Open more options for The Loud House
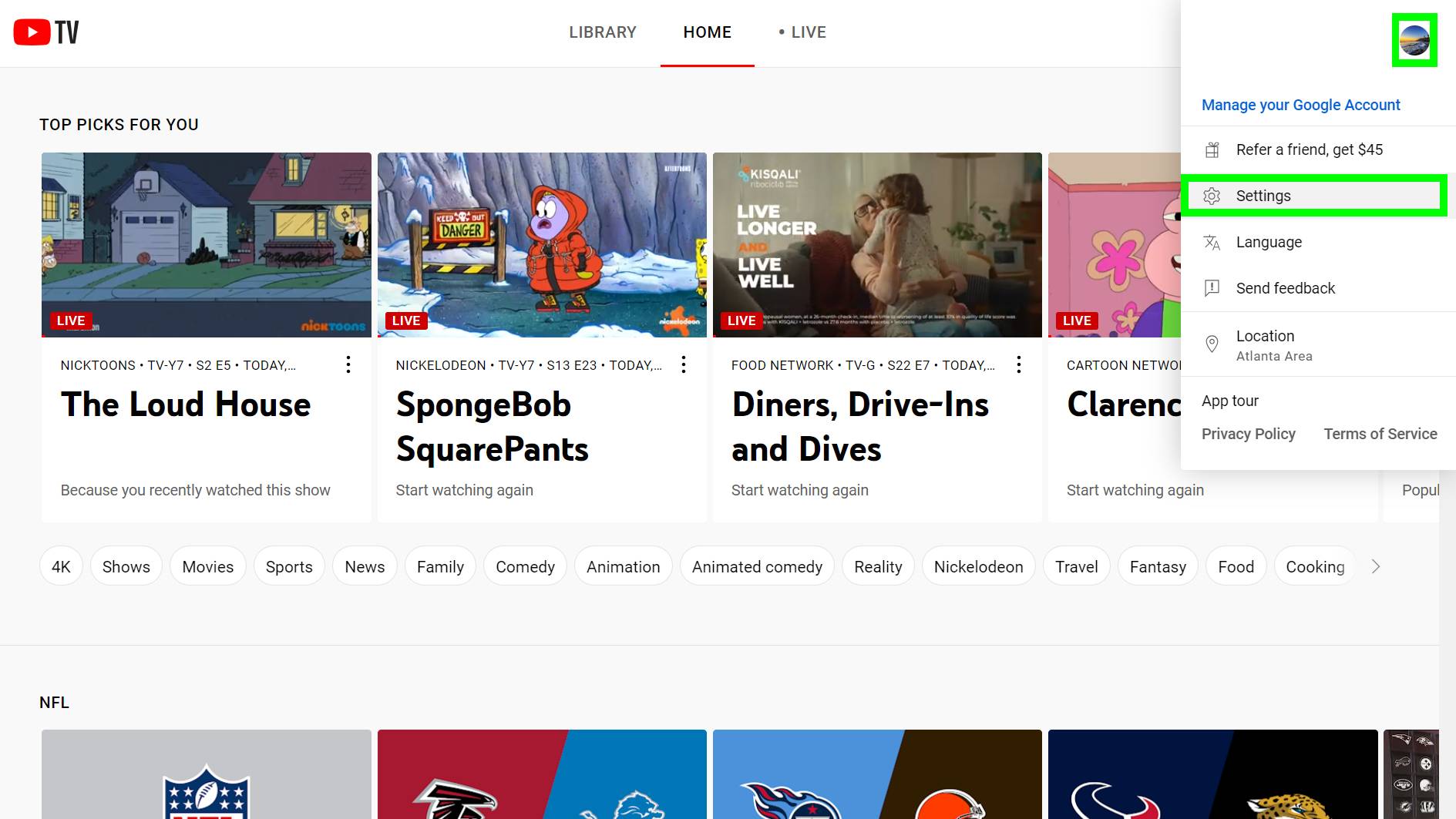The image size is (1456, 819). (348, 364)
